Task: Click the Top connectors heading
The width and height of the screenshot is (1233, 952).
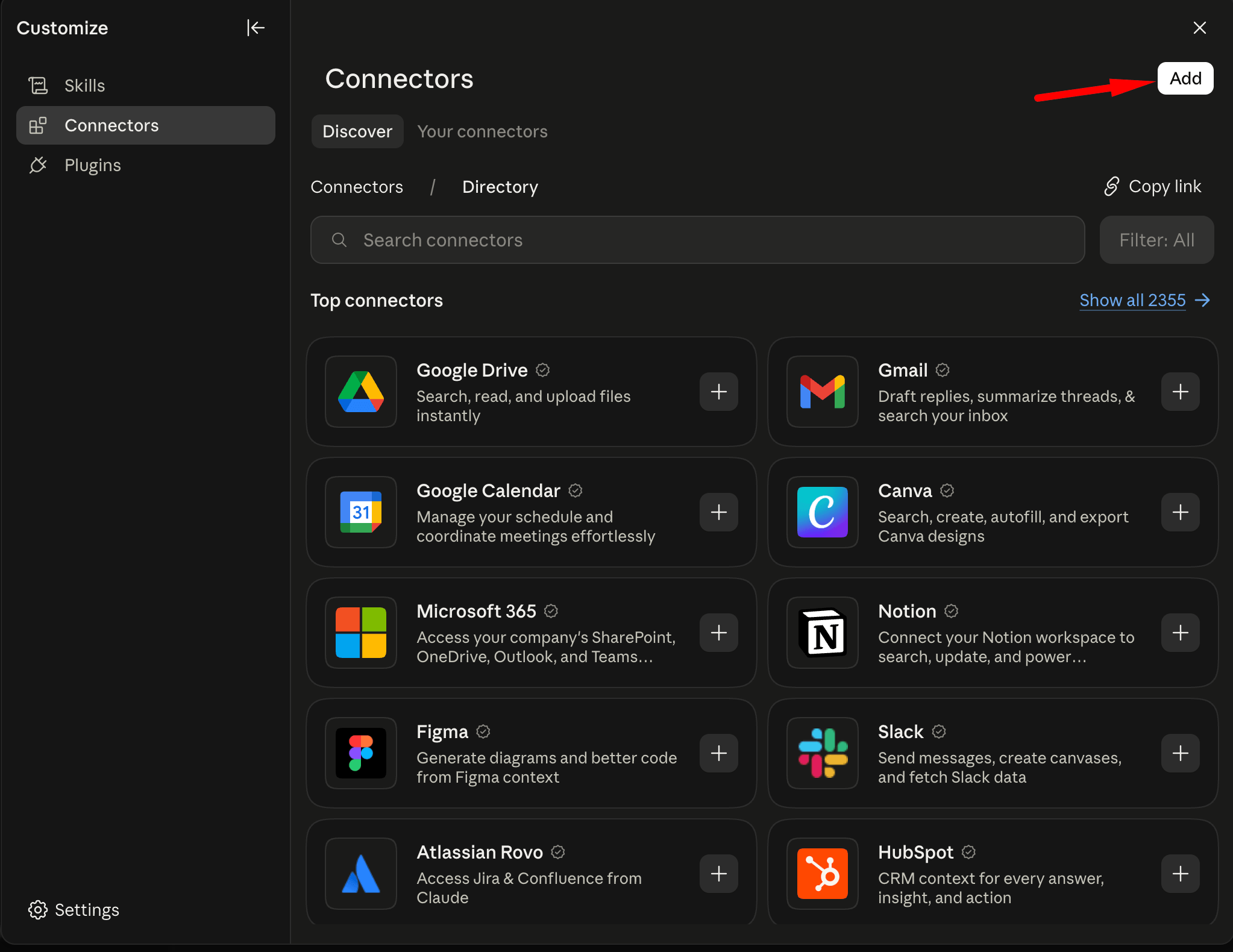Action: 377,300
